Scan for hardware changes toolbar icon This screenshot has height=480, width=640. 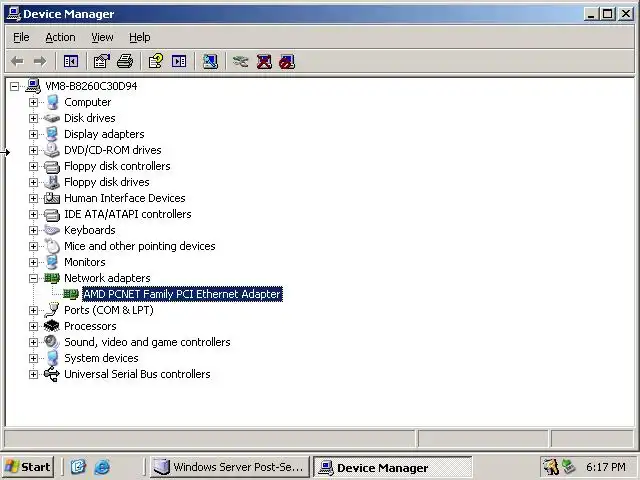(210, 62)
